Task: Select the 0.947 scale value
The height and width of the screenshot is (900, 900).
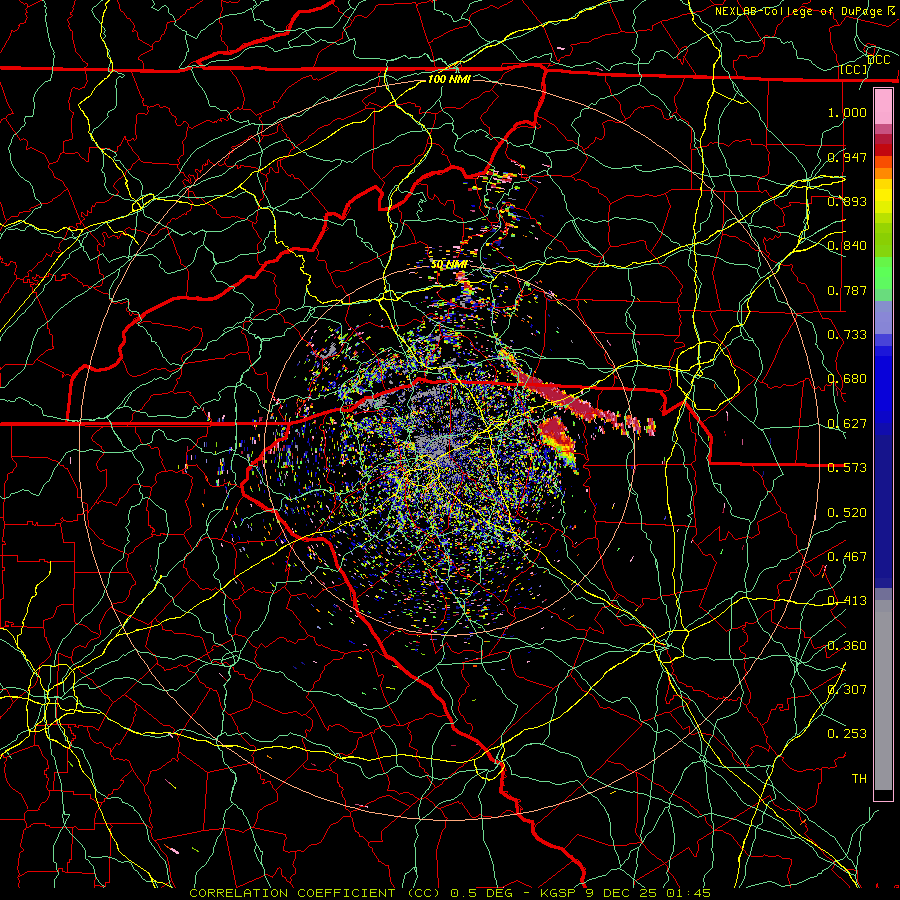Action: click(847, 157)
